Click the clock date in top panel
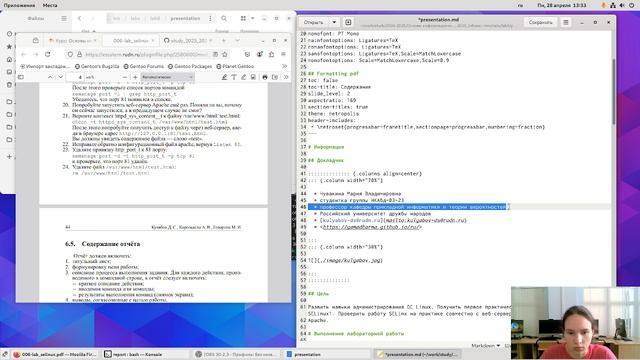Viewport: 640px width, 360px height. pyautogui.click(x=562, y=5)
